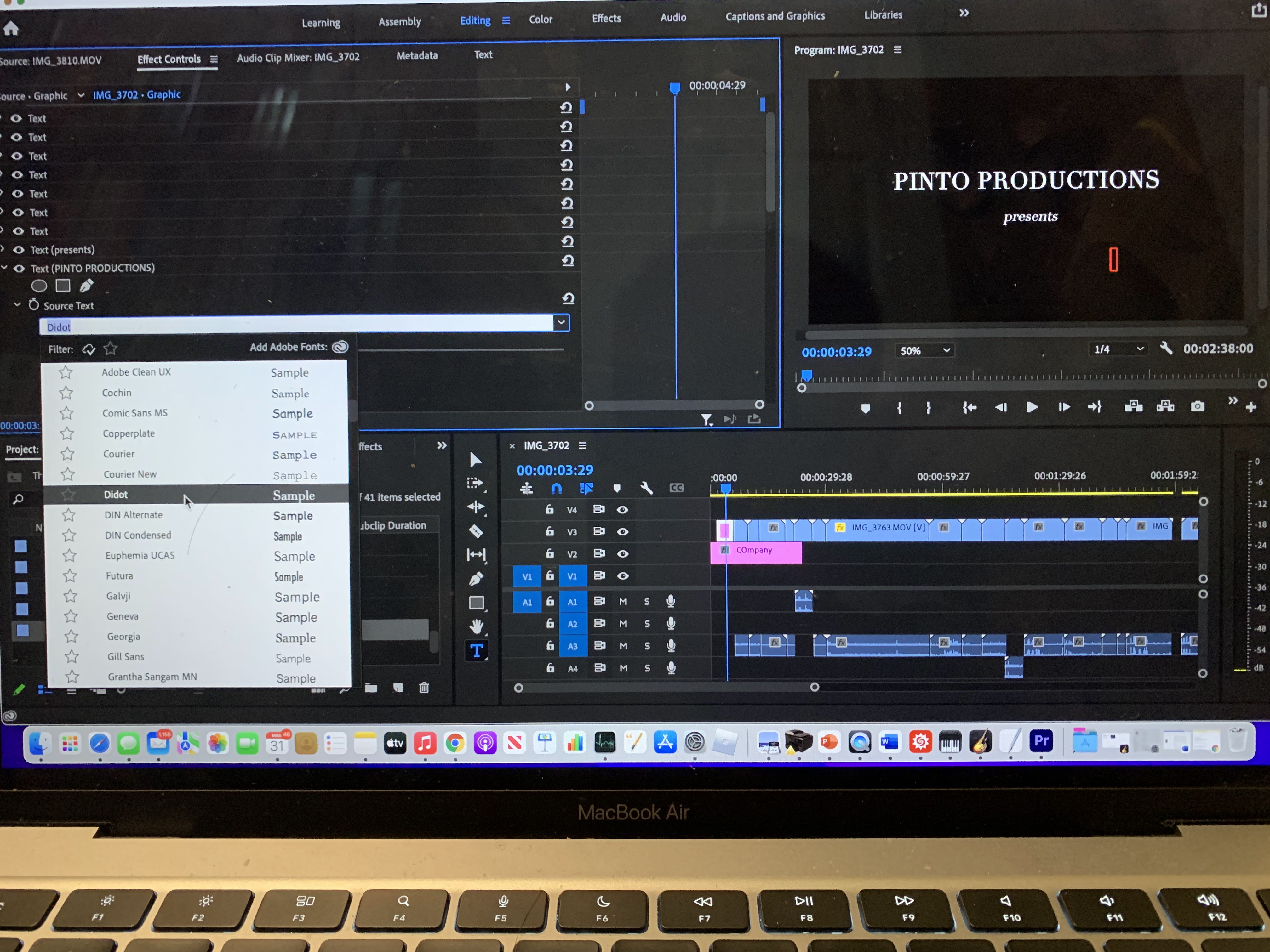The image size is (1270, 952).
Task: Open the Audio Clip Mixer tab
Action: pos(298,57)
